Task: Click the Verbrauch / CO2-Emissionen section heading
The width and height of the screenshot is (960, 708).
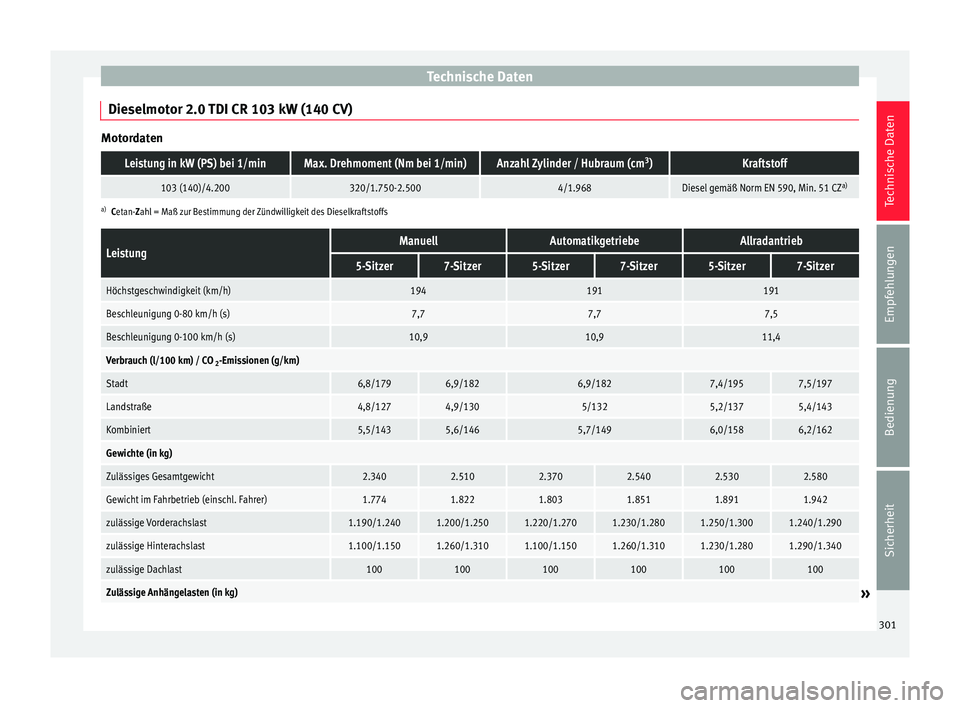Action: (203, 361)
